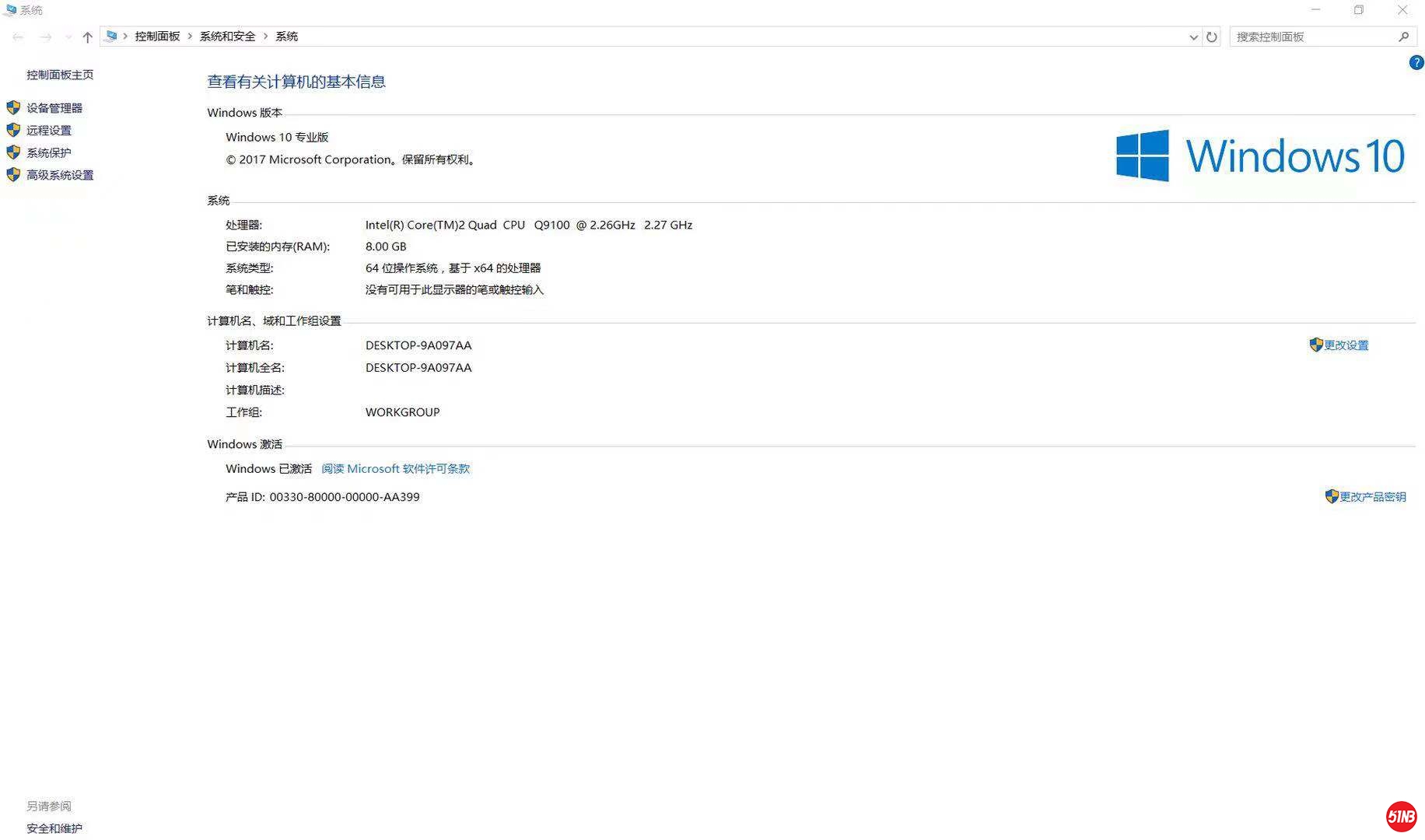
Task: Open the address bar history dropdown
Action: click(1193, 37)
